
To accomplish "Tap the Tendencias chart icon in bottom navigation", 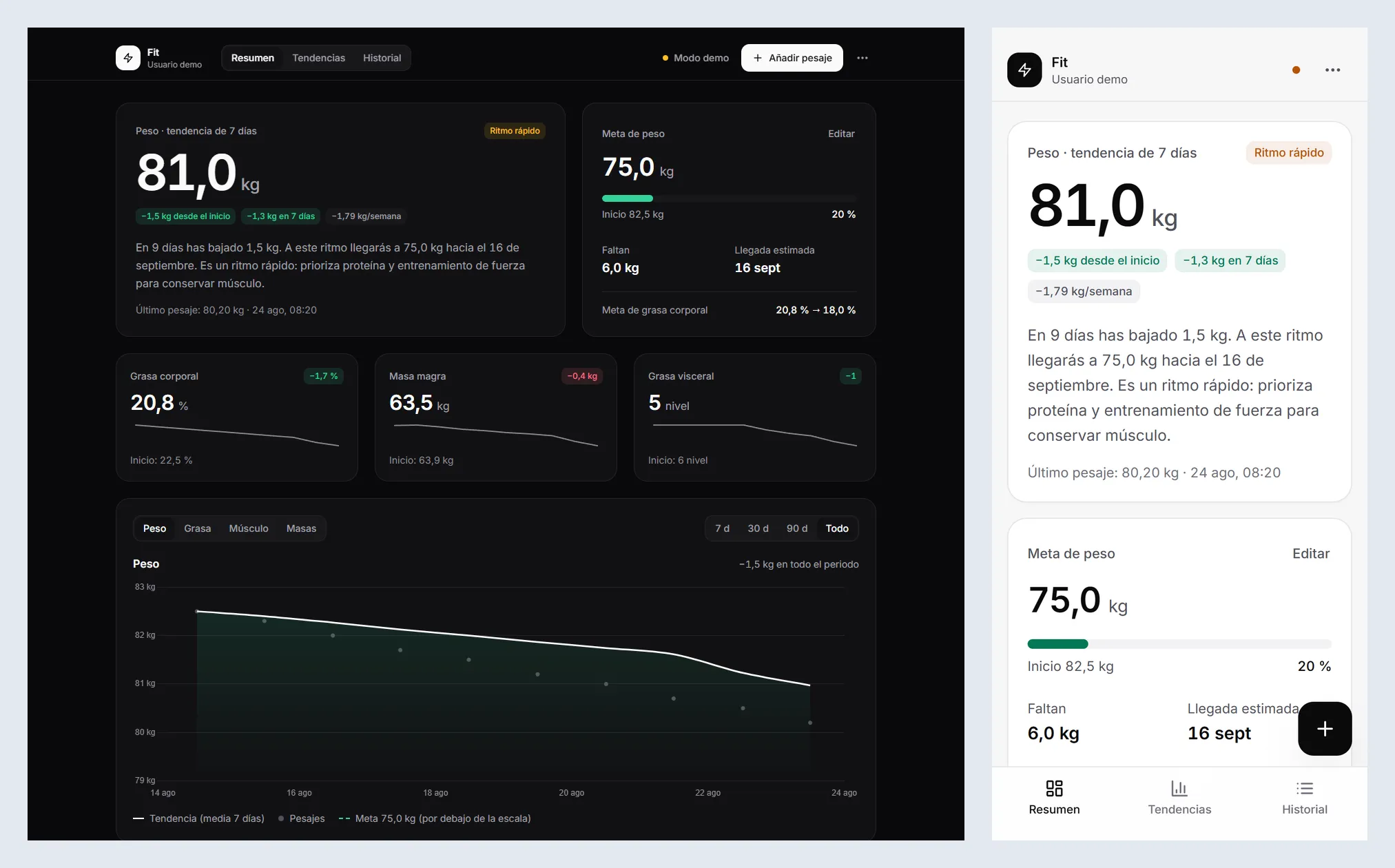I will 1179,788.
